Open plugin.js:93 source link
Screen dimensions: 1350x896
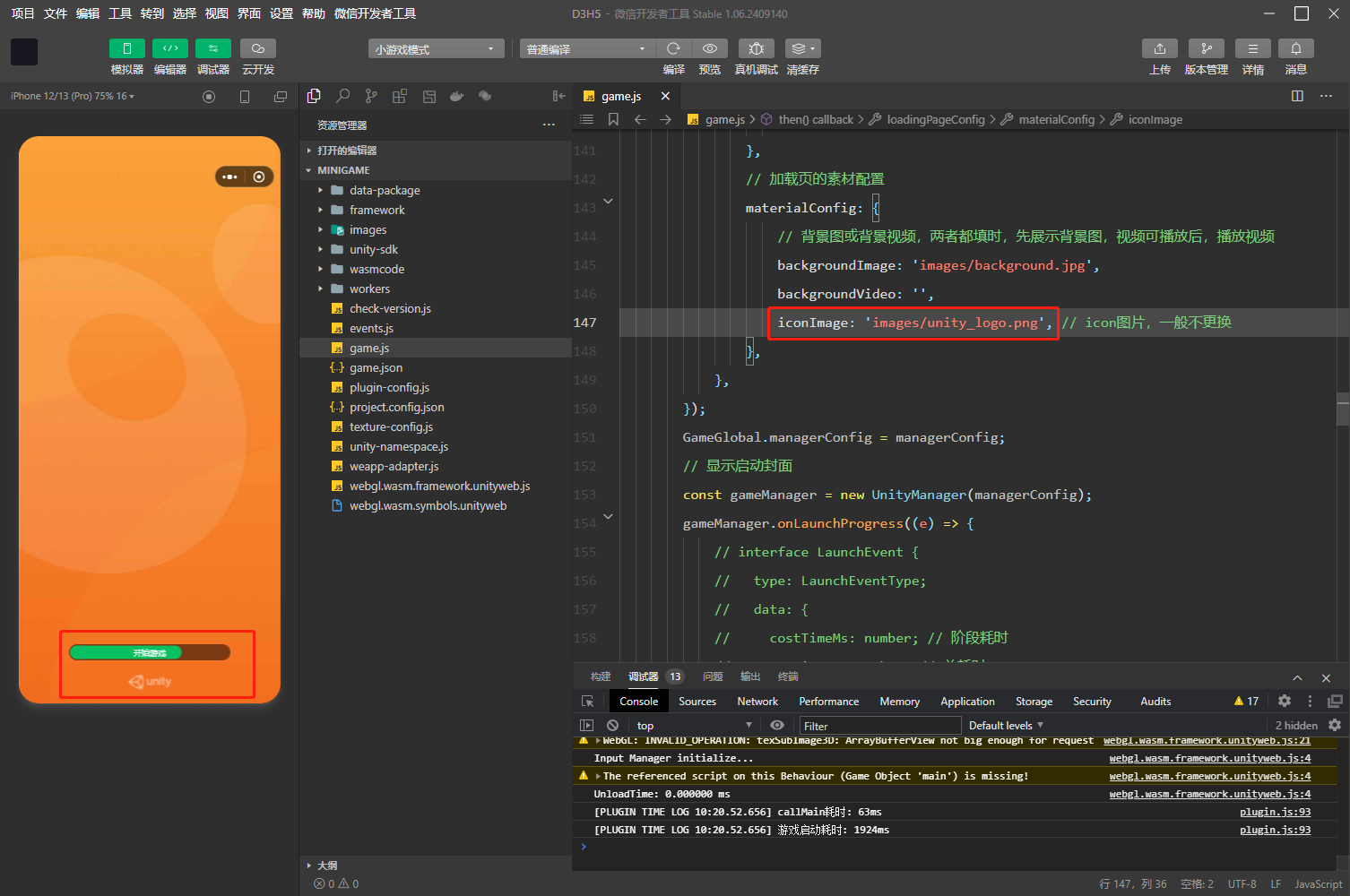1275,812
